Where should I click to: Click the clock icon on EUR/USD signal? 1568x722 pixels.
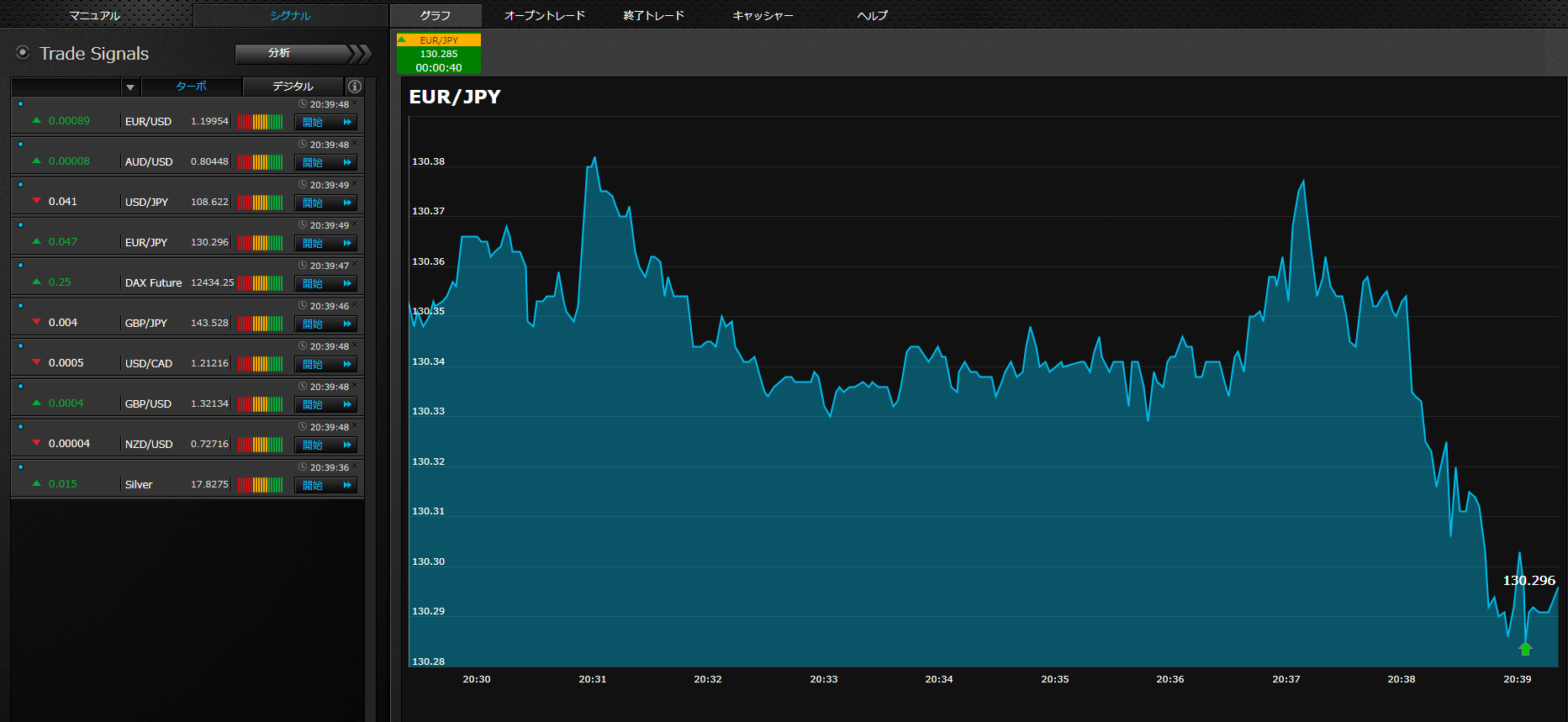coord(303,104)
